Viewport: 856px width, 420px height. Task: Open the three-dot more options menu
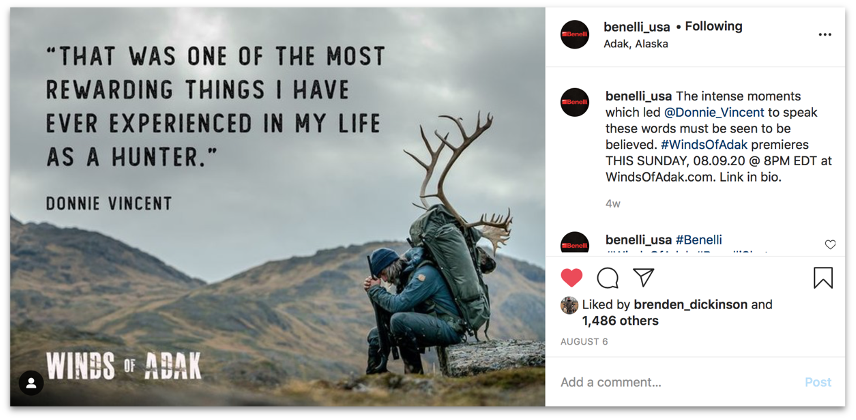(x=825, y=34)
